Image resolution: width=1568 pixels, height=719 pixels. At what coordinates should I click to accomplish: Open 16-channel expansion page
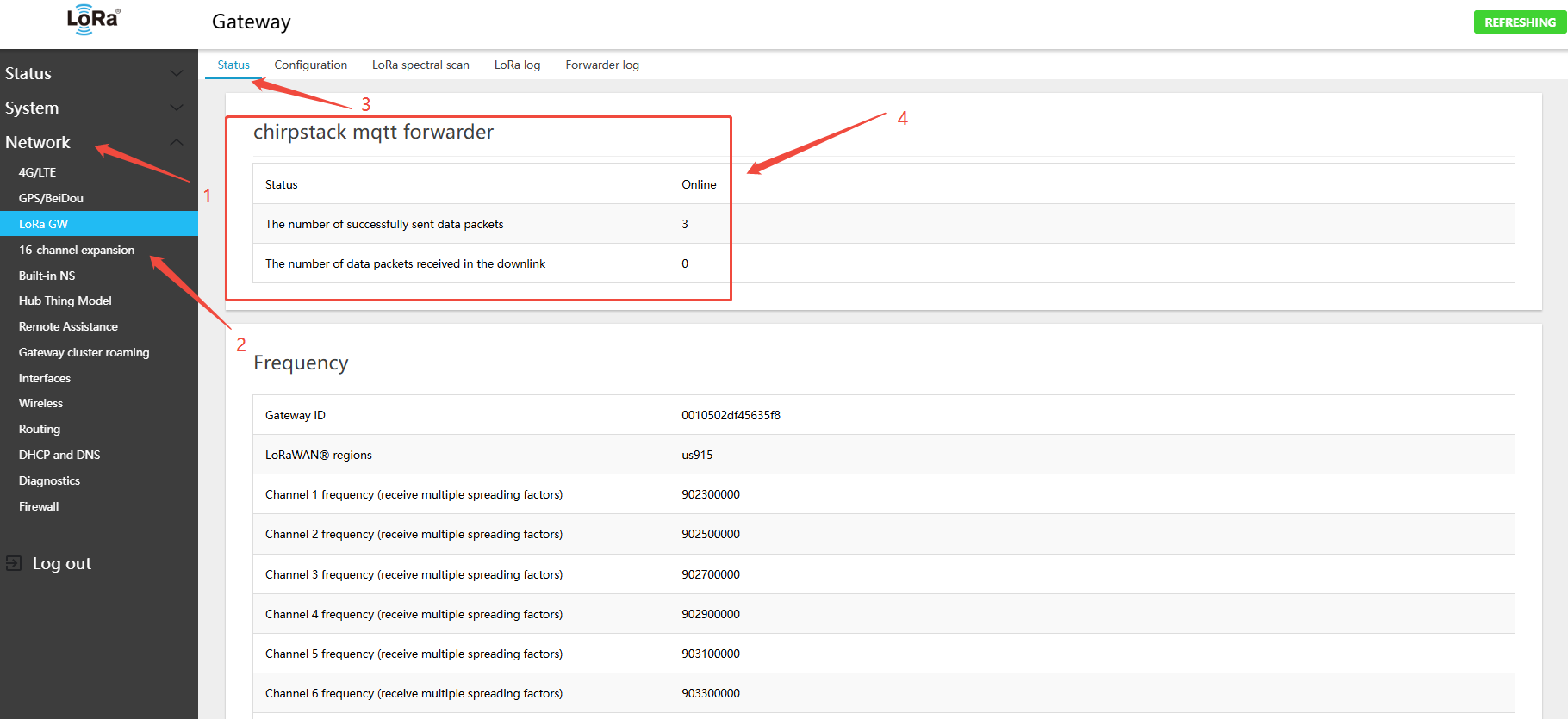(77, 250)
